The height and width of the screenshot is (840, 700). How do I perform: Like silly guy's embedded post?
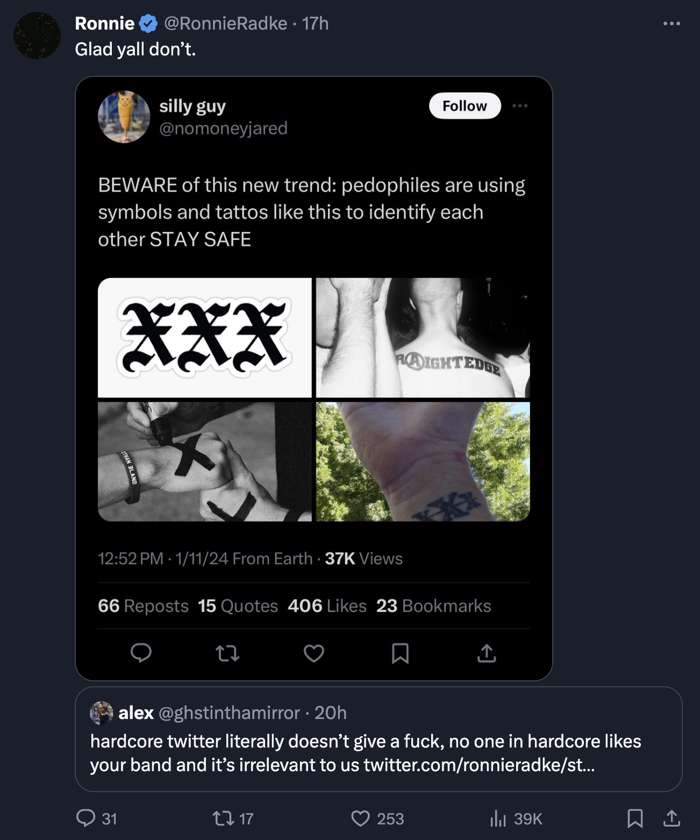click(314, 653)
